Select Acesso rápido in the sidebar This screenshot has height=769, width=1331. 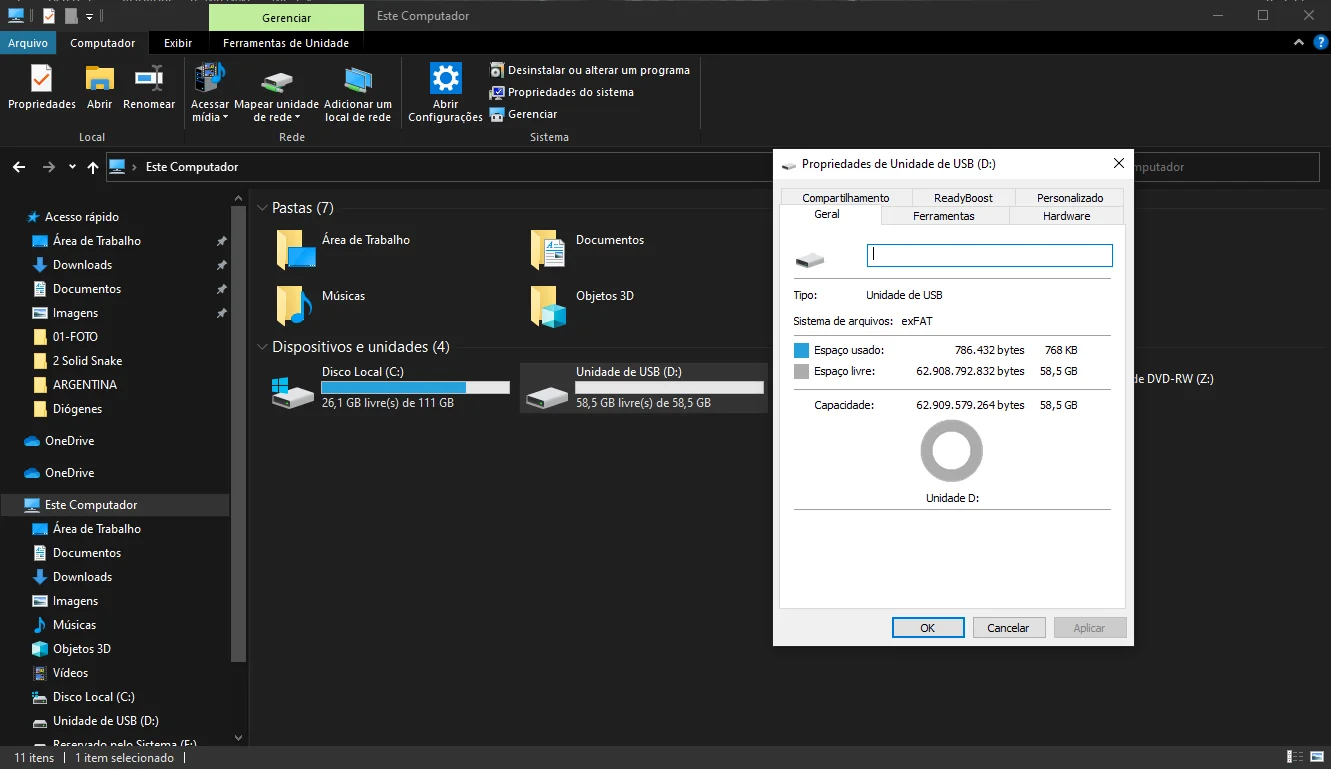click(81, 217)
